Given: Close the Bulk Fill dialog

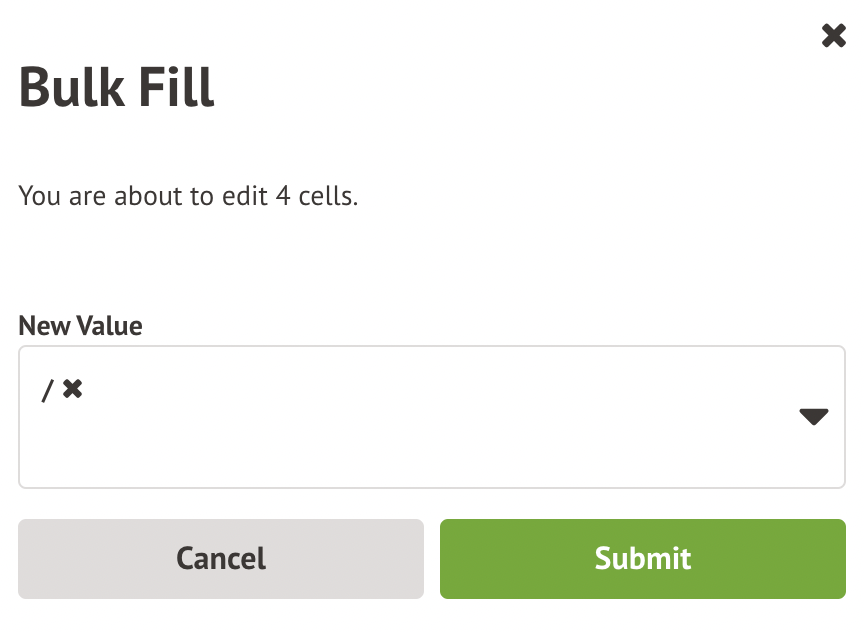Looking at the screenshot, I should [x=833, y=37].
